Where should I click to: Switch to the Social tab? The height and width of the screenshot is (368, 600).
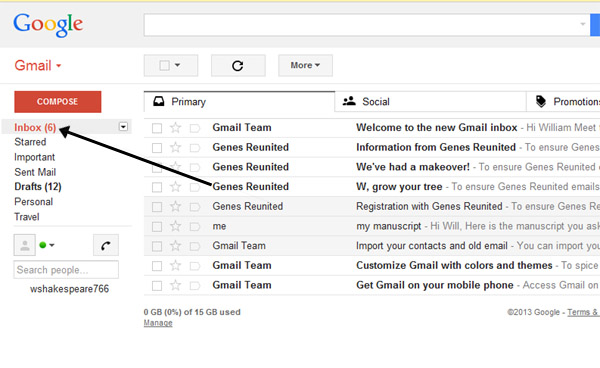[x=430, y=102]
